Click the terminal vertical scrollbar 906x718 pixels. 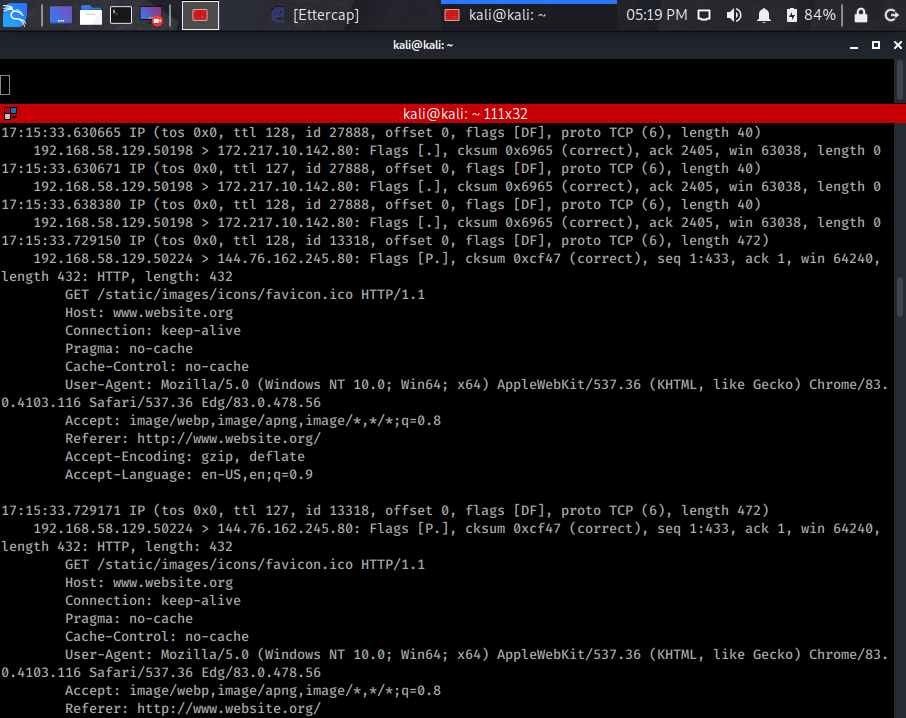(900, 297)
